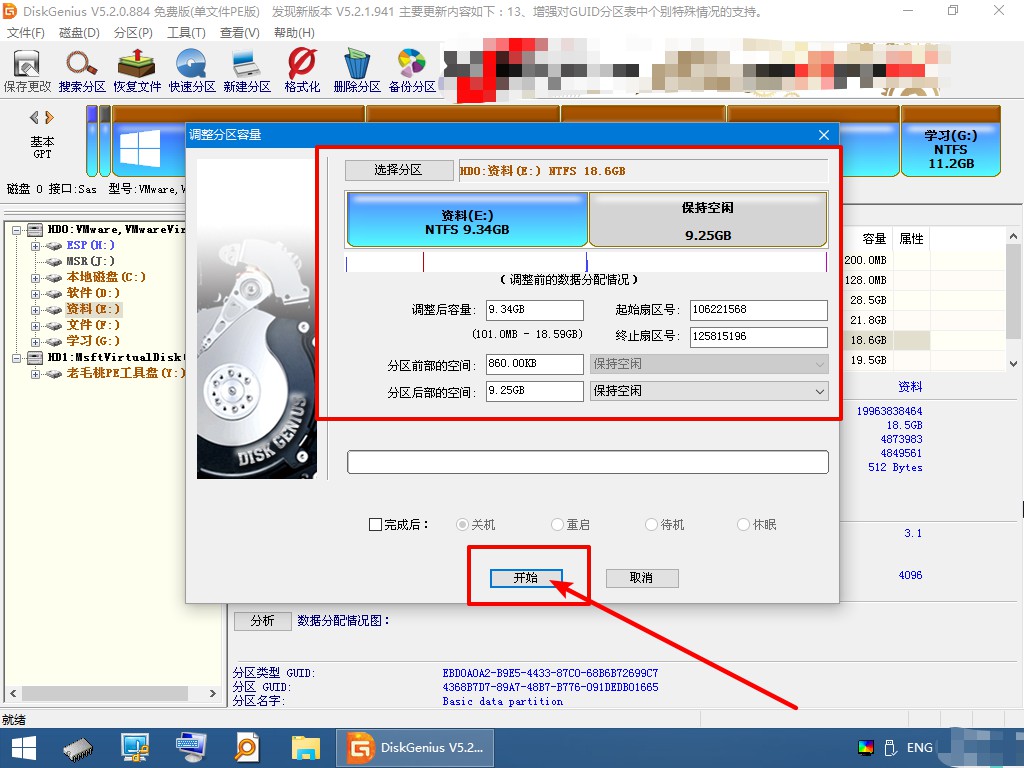Collapse the HD0 VMware disk node
The height and width of the screenshot is (768, 1024).
16,230
